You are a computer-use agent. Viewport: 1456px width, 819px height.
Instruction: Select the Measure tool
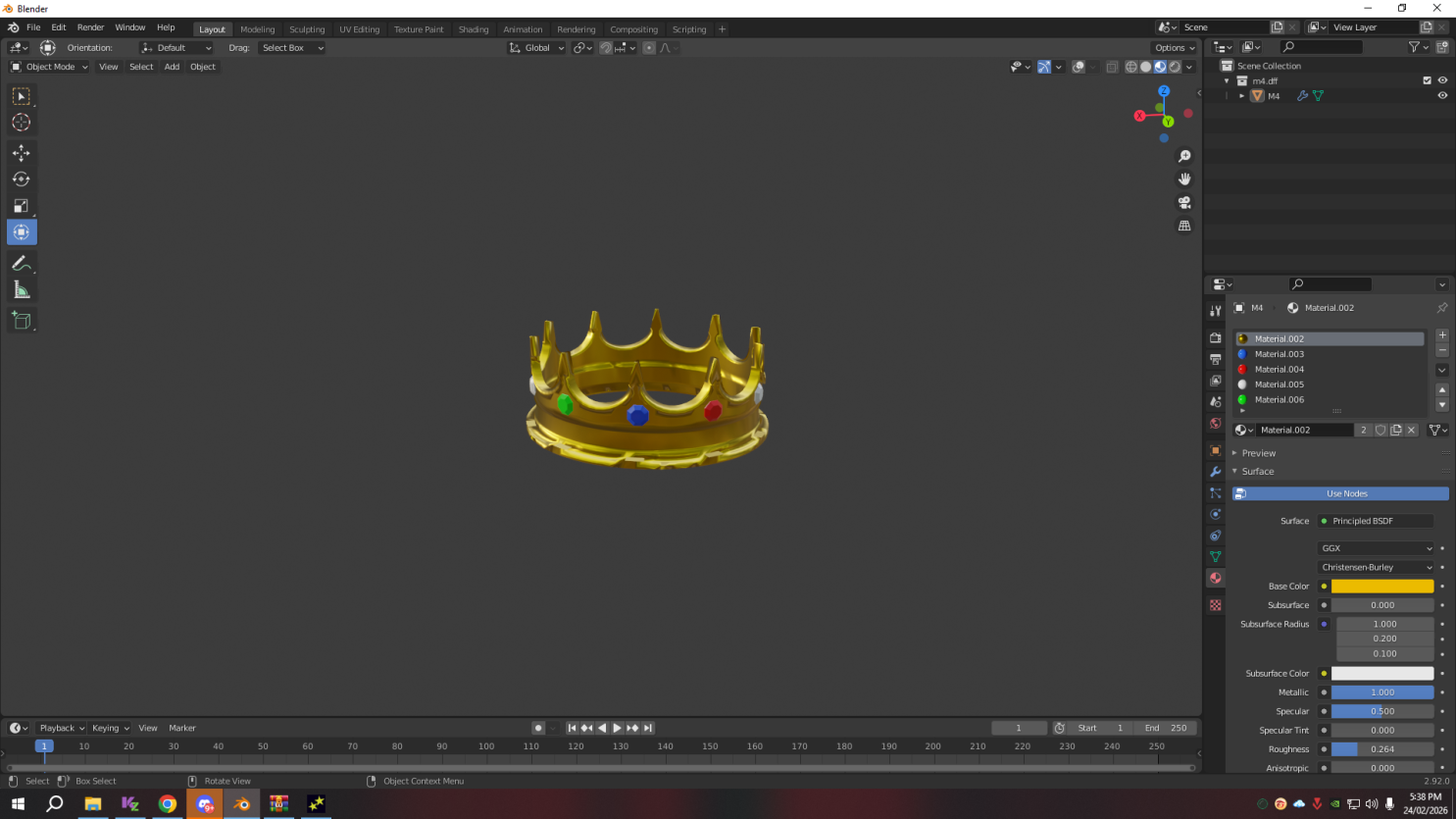click(21, 290)
